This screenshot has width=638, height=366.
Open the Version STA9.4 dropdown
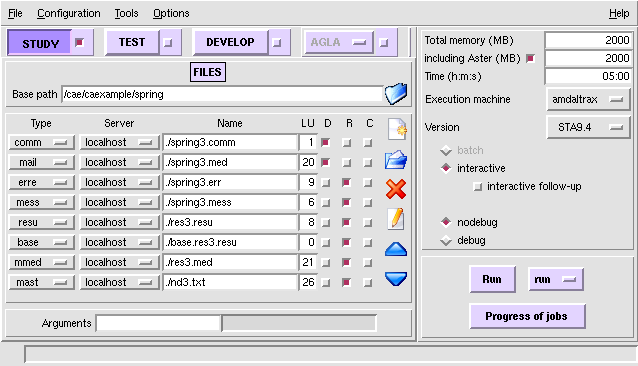coord(588,127)
